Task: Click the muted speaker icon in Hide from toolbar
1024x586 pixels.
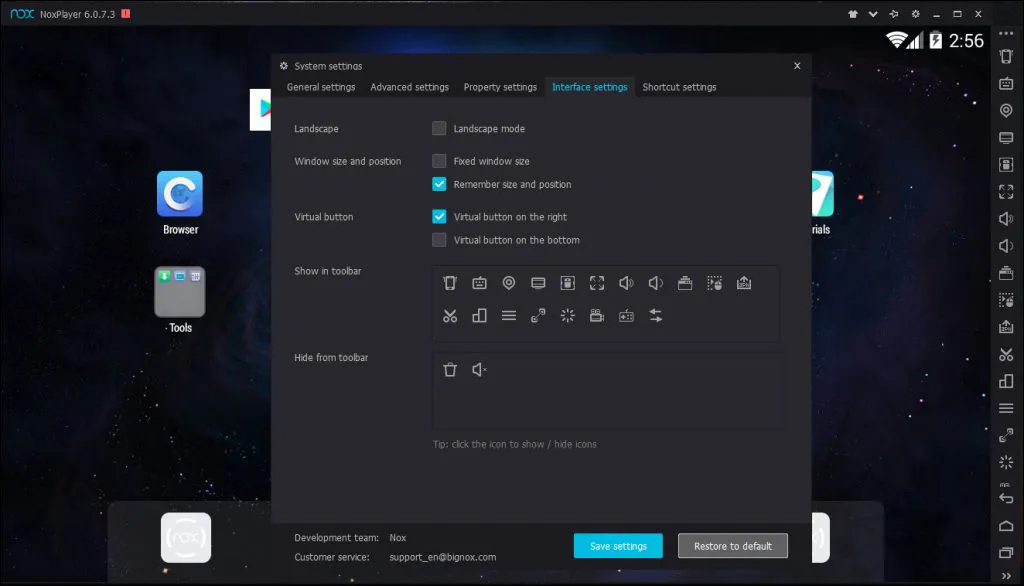Action: pyautogui.click(x=477, y=369)
